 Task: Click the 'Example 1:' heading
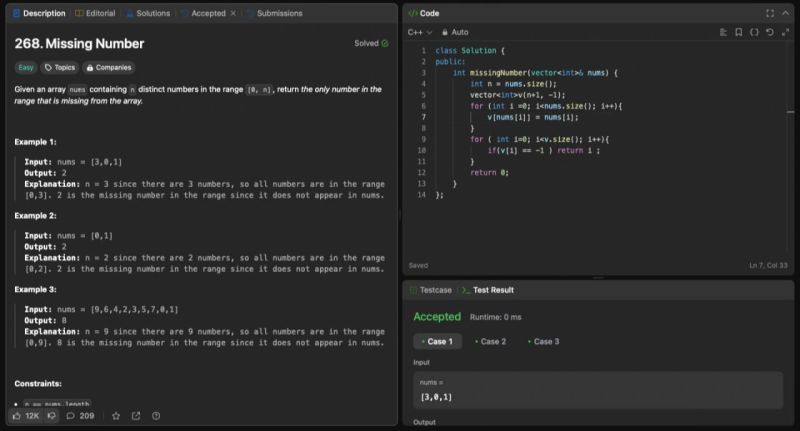(35, 142)
